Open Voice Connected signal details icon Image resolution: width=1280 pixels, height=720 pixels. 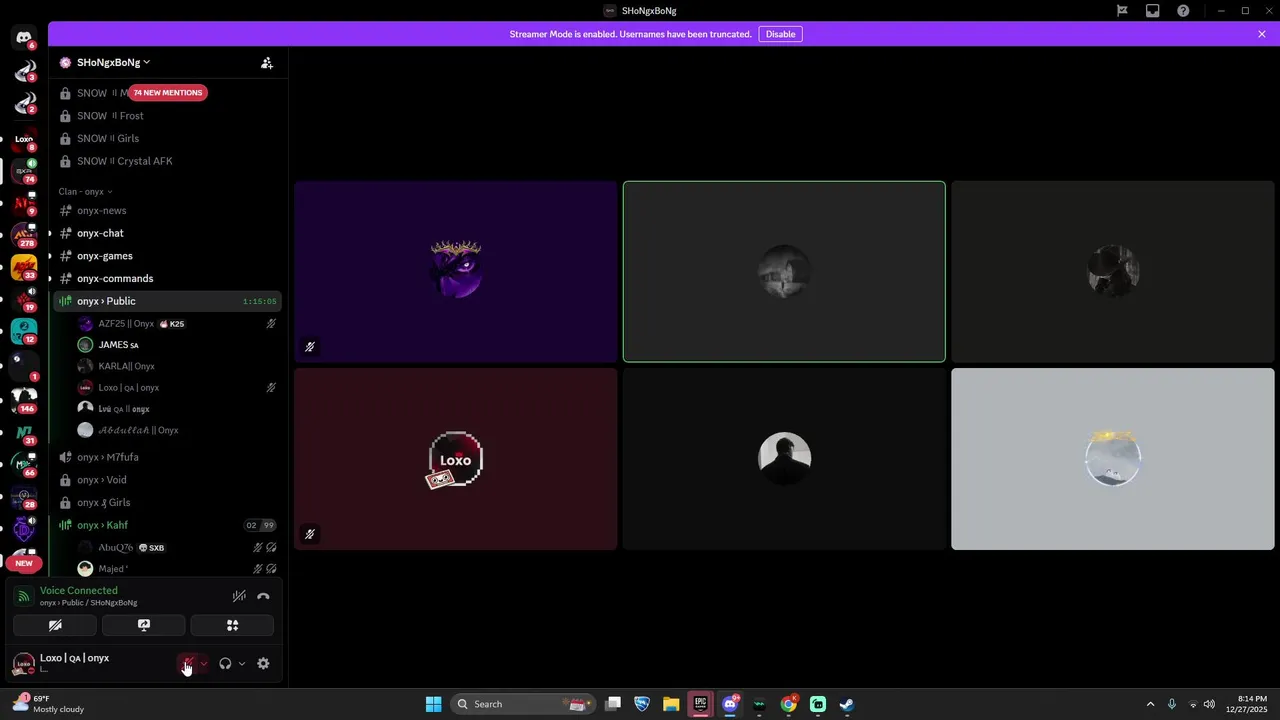pos(23,596)
